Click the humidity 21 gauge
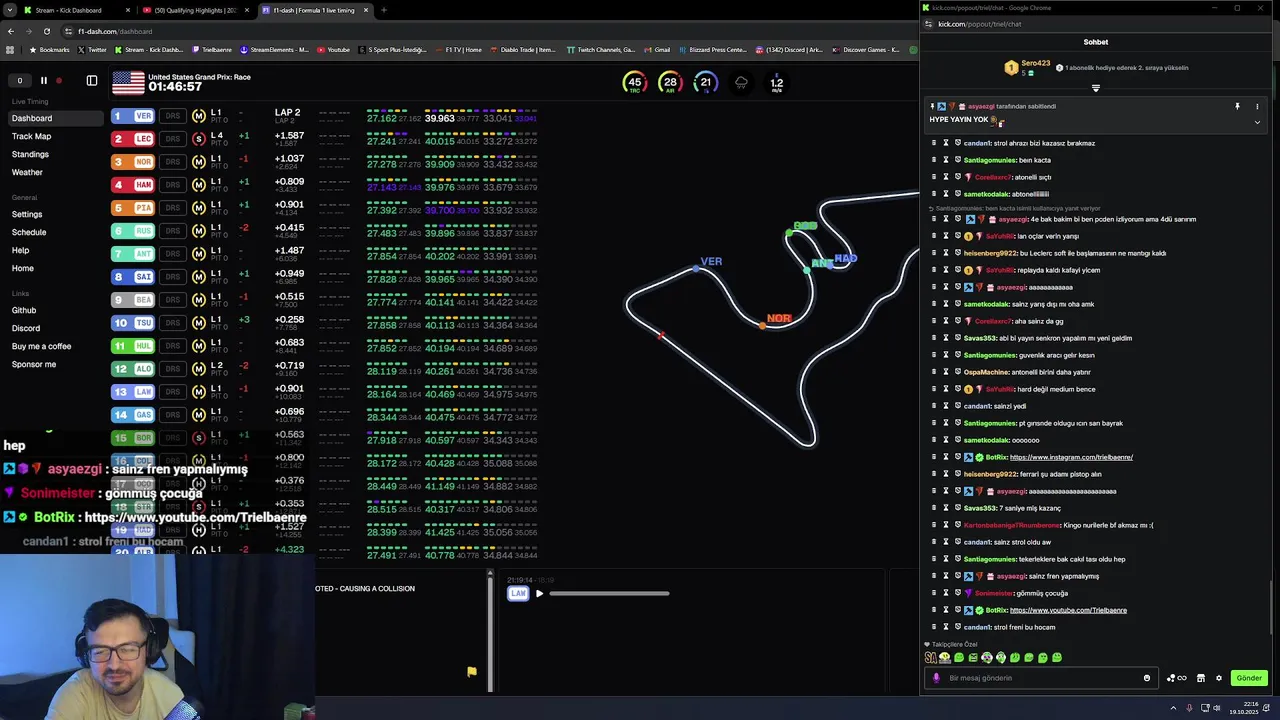The image size is (1280, 720). 705,83
